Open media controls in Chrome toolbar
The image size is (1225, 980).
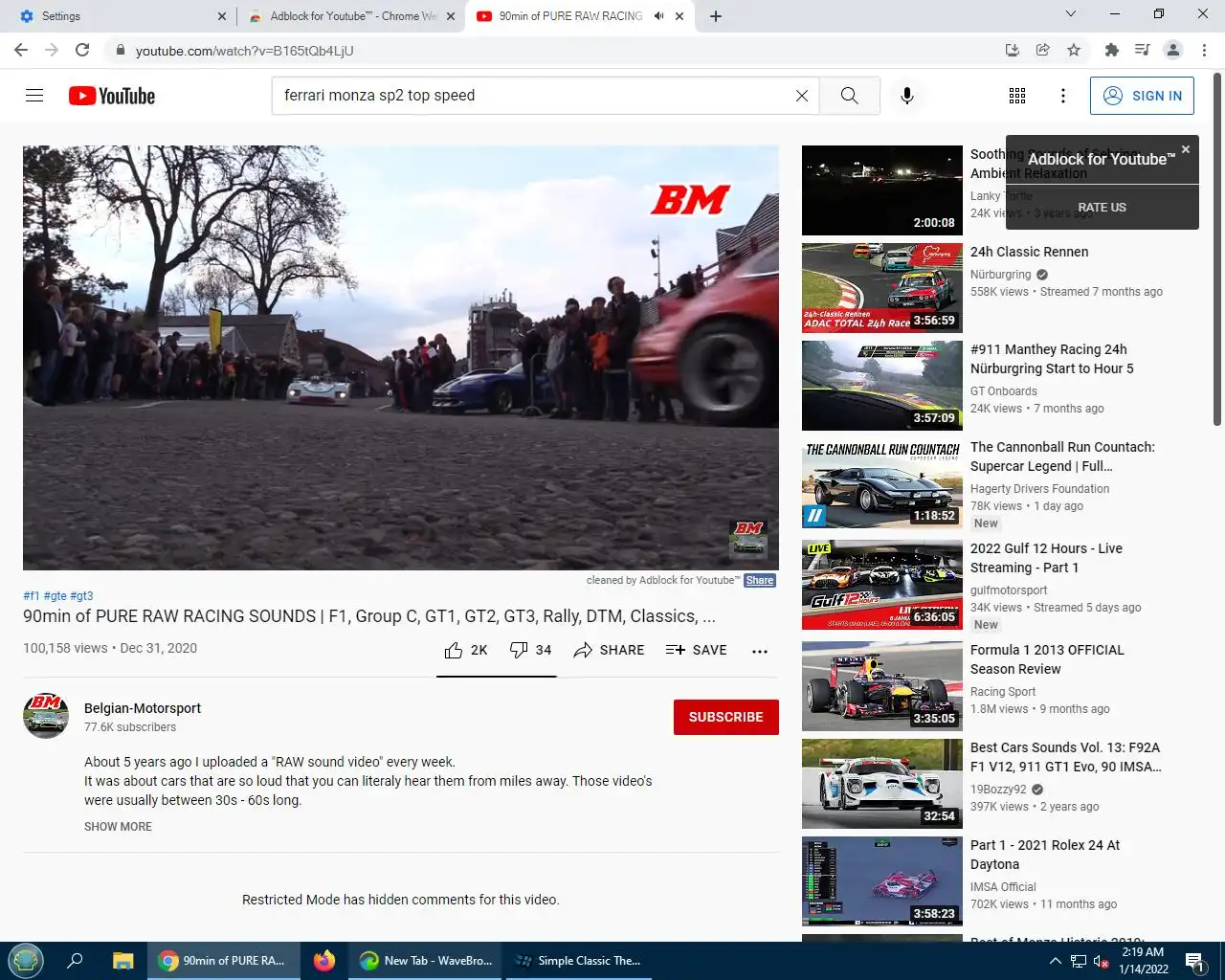(1142, 50)
